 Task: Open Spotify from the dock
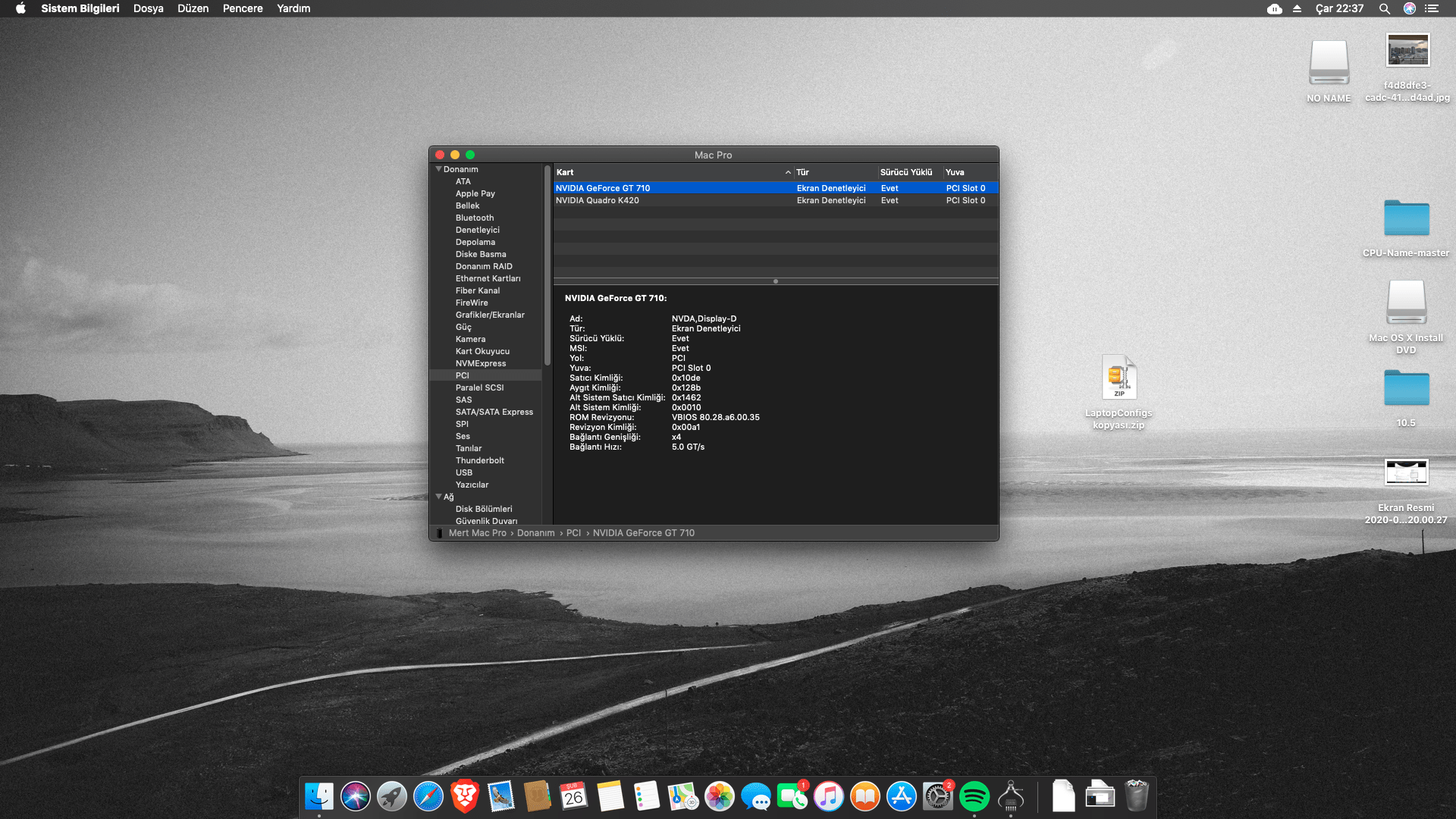click(x=974, y=796)
